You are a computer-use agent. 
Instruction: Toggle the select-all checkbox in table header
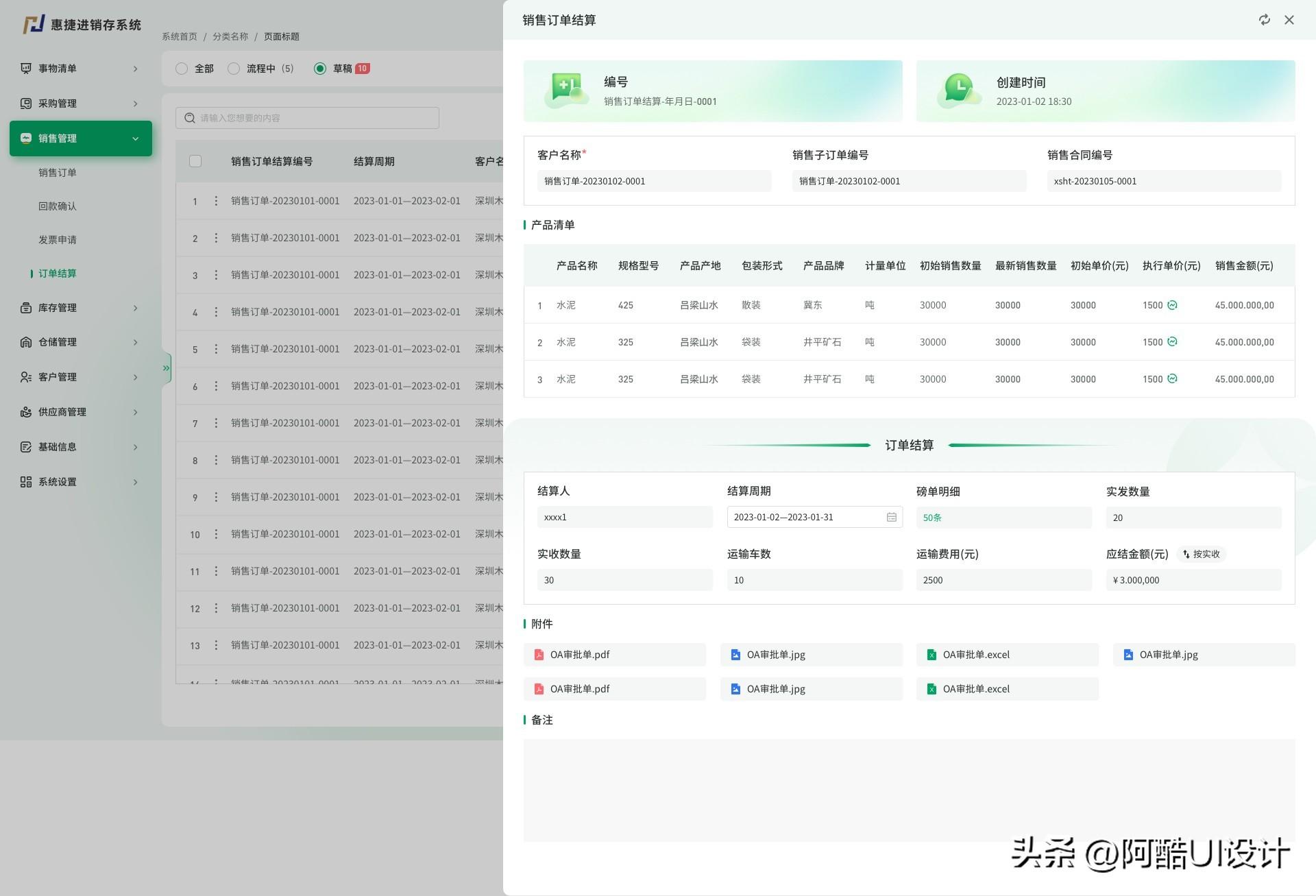195,161
